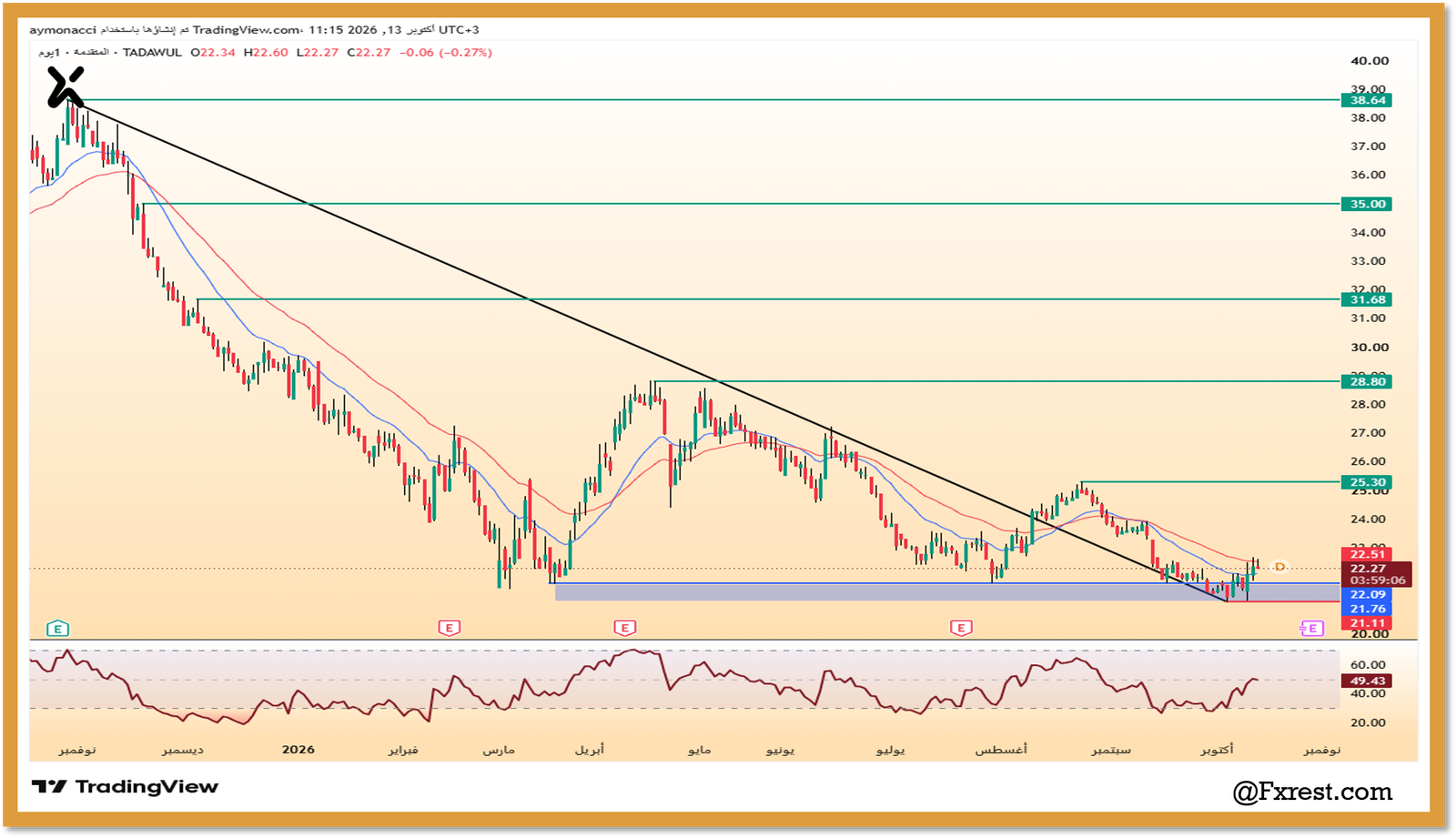Click the H22.60 high value in header
This screenshot has width=1456, height=838.
click(266, 53)
